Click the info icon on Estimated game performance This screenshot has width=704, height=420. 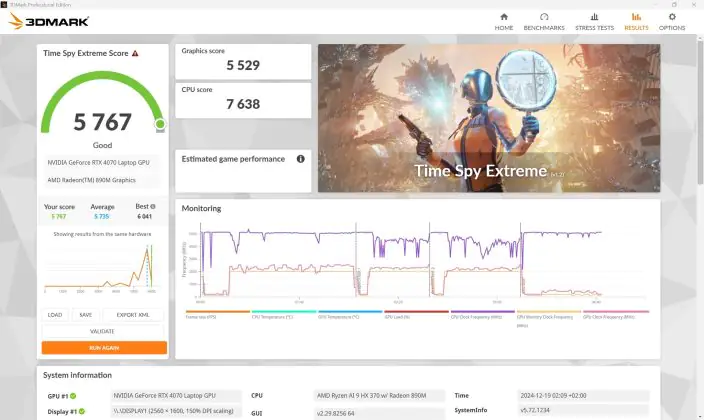click(300, 159)
